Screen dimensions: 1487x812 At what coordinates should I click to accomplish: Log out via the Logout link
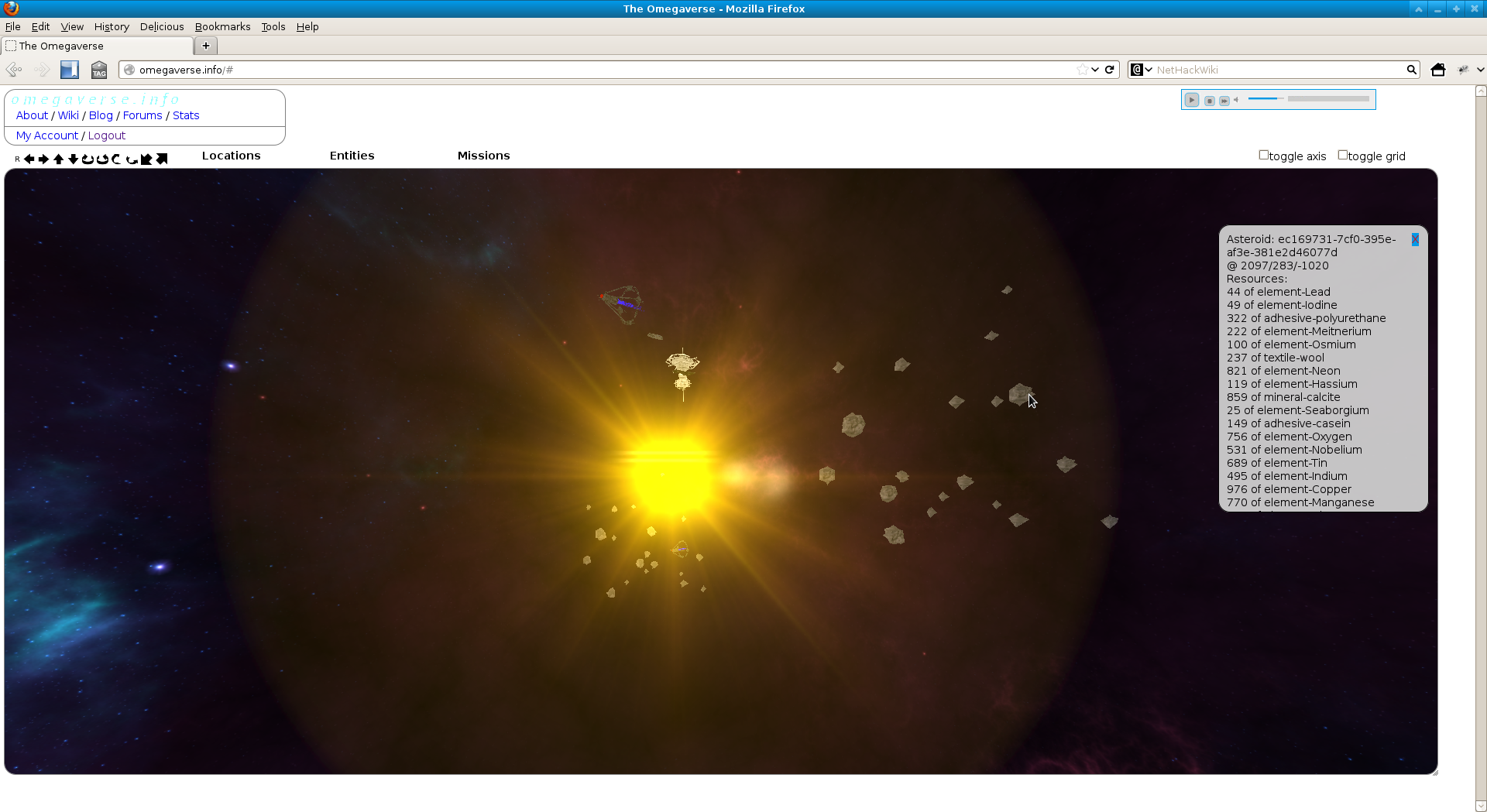click(x=107, y=135)
